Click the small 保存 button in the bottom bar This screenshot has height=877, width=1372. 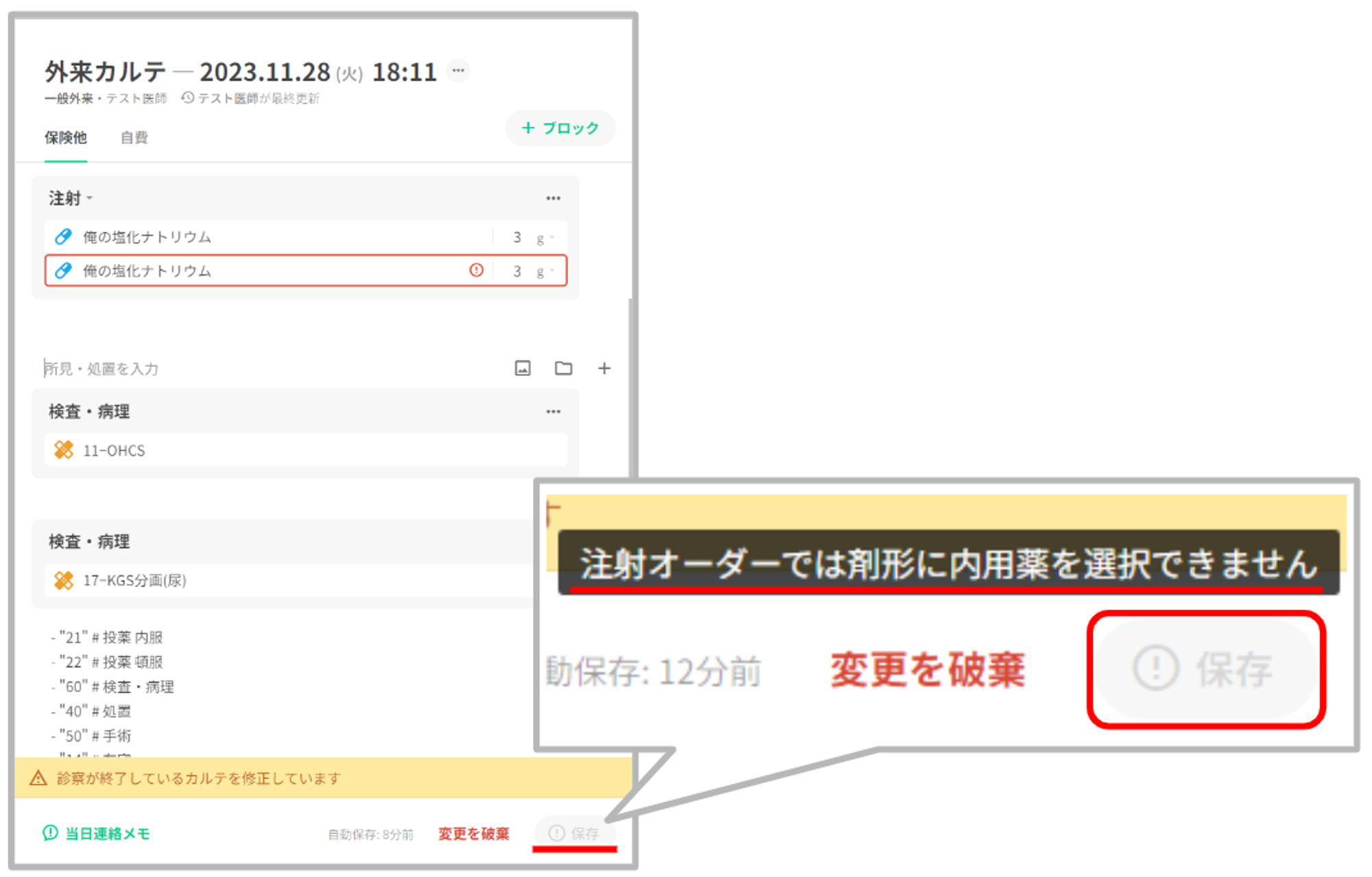click(575, 833)
